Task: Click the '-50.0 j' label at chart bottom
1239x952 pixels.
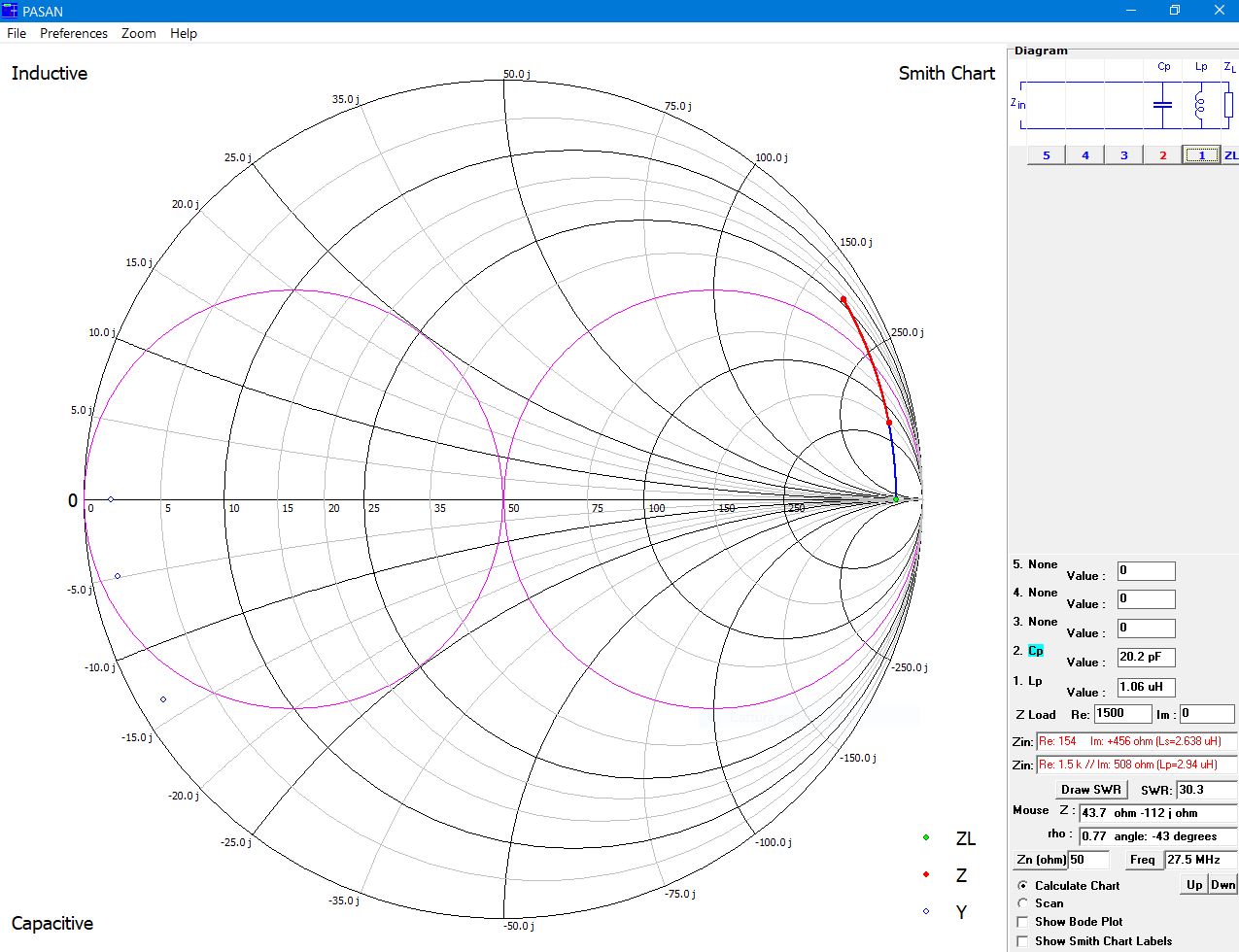Action: click(x=519, y=926)
